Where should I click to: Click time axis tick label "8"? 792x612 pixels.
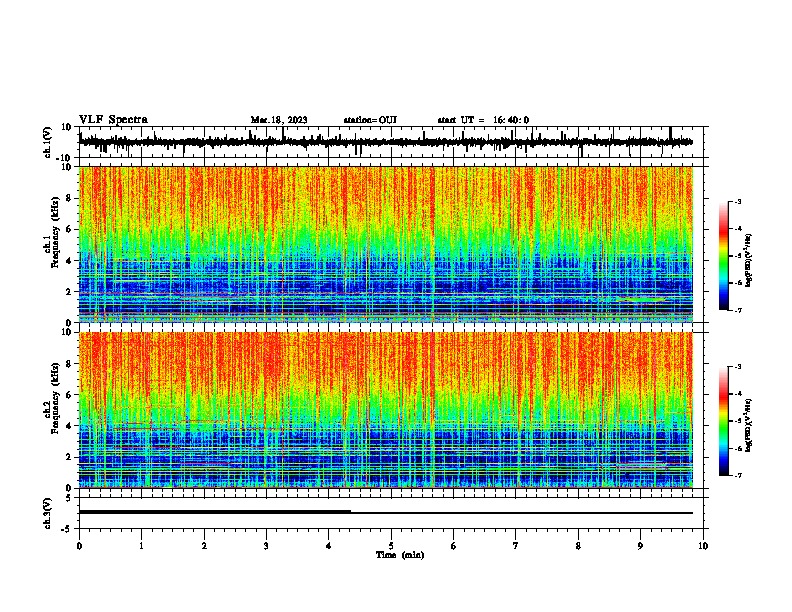578,546
